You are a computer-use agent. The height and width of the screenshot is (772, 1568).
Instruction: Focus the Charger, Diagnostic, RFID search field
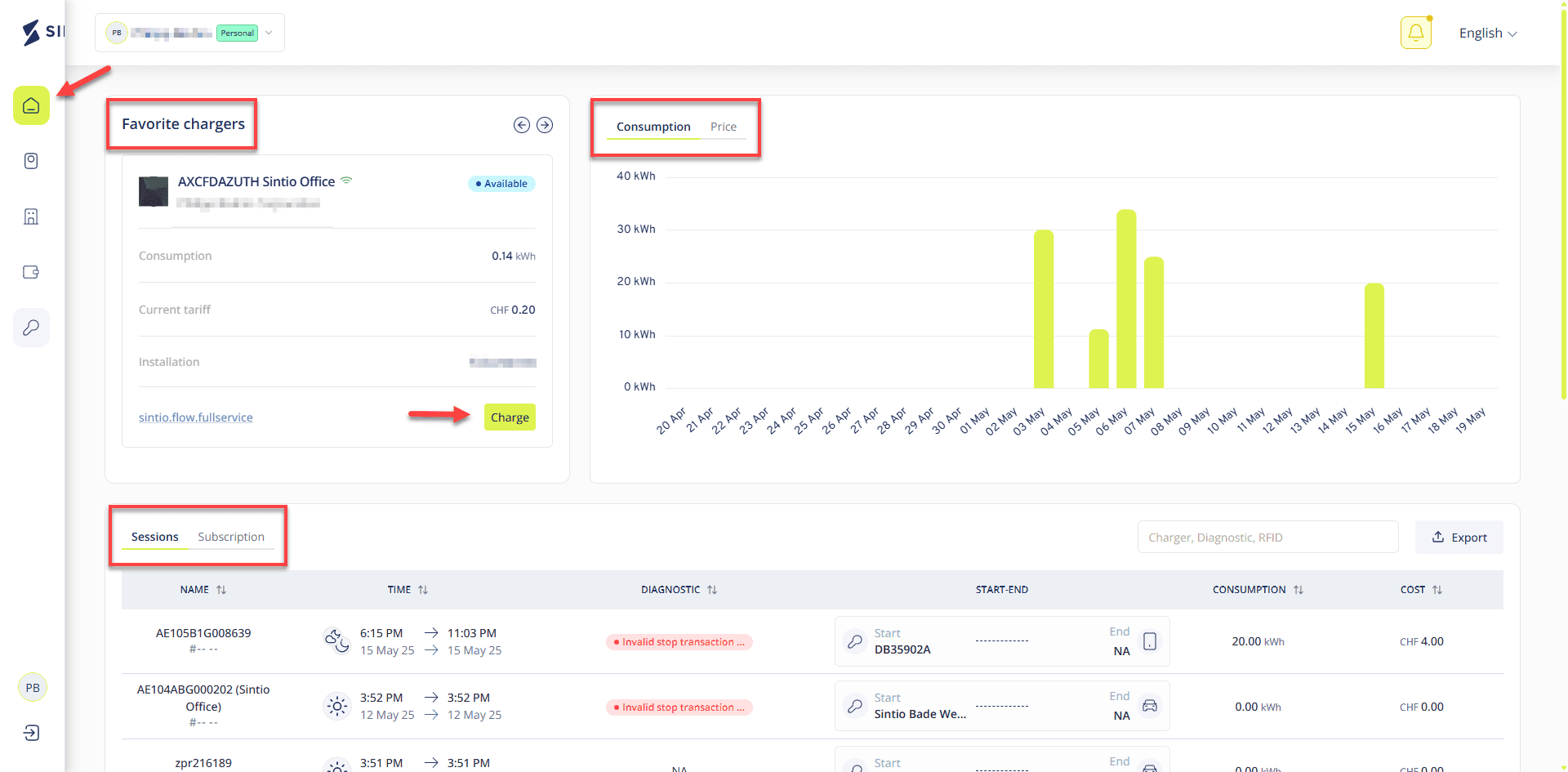1267,538
